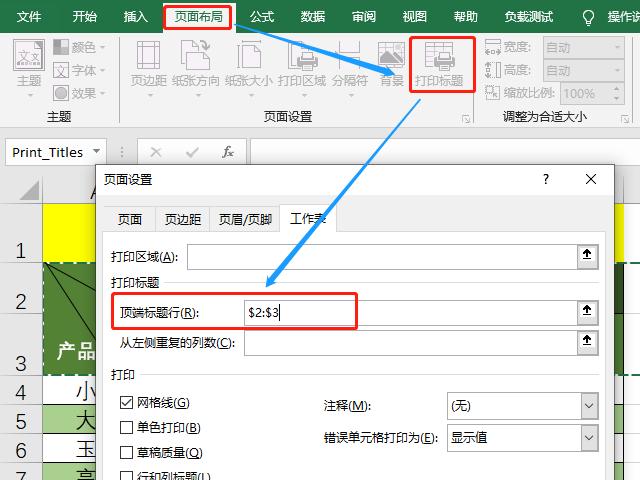Open the 宽度 width dropdown
This screenshot has height=480, width=640.
tap(616, 47)
